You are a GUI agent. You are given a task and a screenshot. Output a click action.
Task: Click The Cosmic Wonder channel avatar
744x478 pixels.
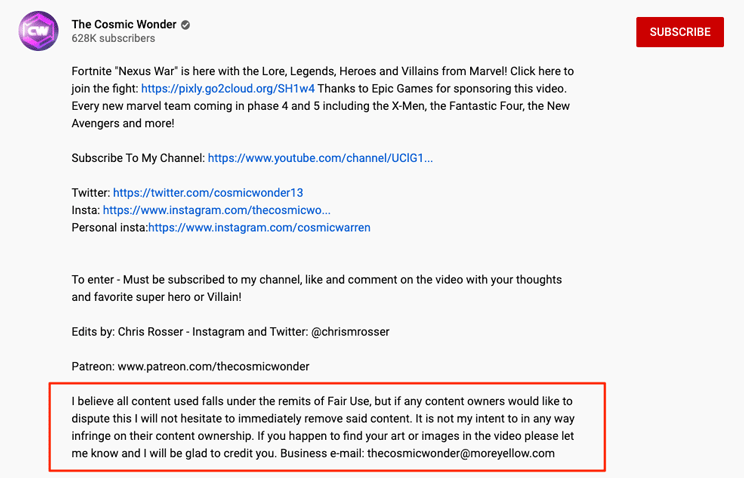38,31
